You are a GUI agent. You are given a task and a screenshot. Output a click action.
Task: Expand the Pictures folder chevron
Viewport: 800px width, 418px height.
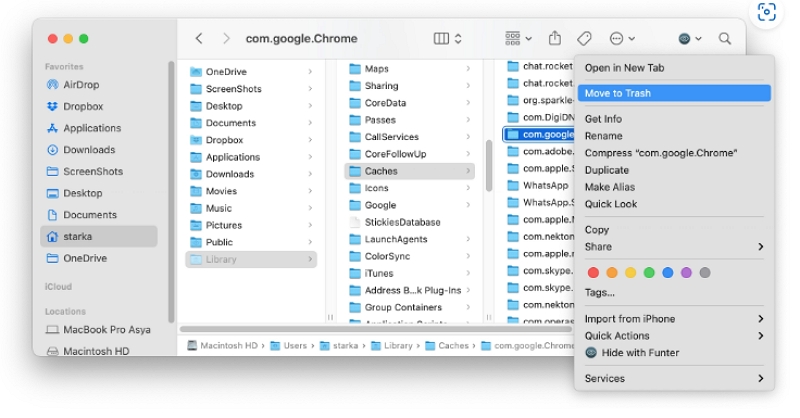(310, 225)
